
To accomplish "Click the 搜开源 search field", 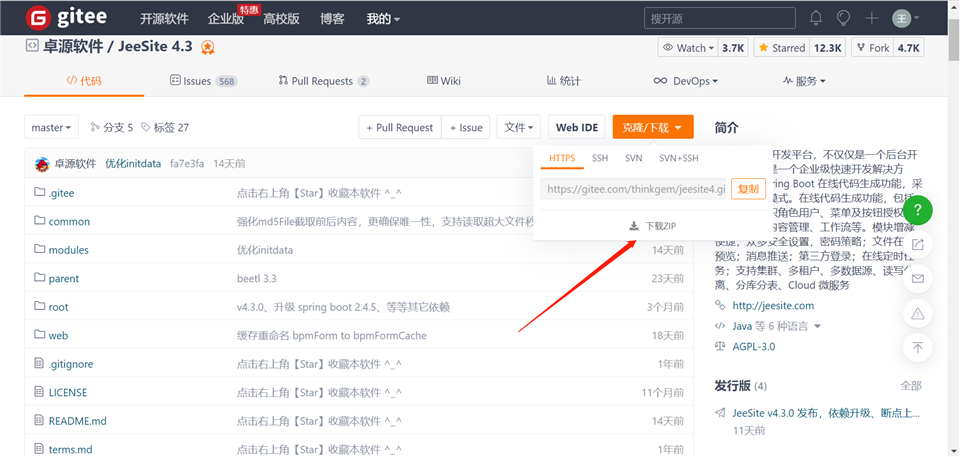I will pyautogui.click(x=719, y=18).
